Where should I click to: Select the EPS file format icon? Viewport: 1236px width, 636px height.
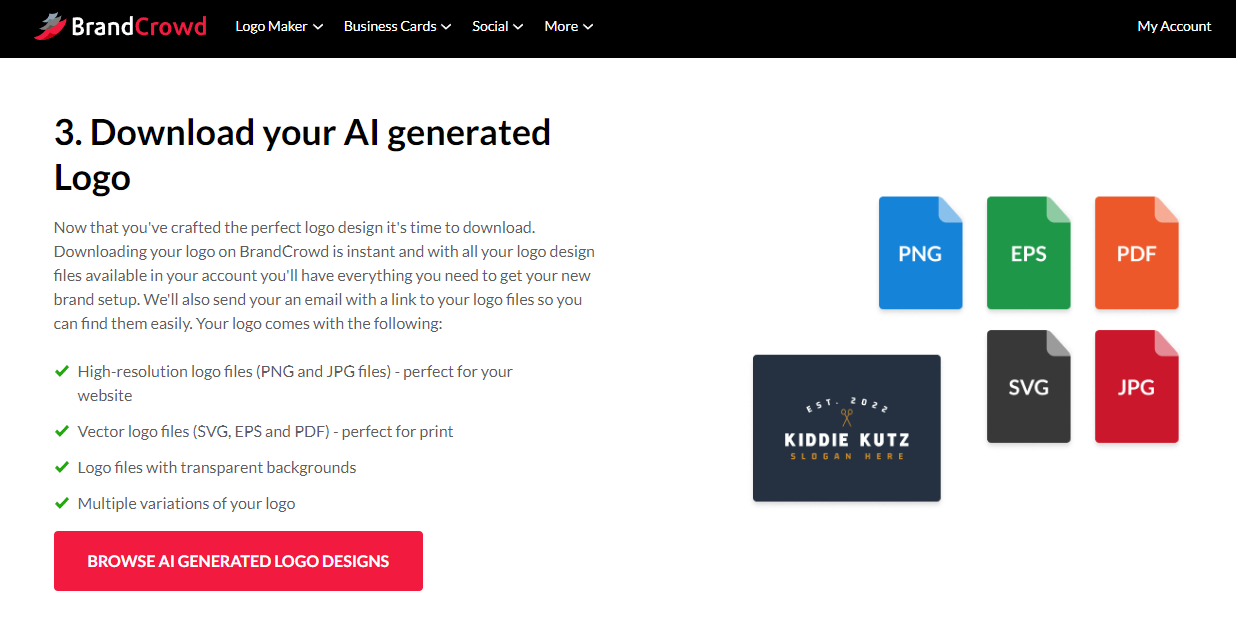click(1028, 252)
